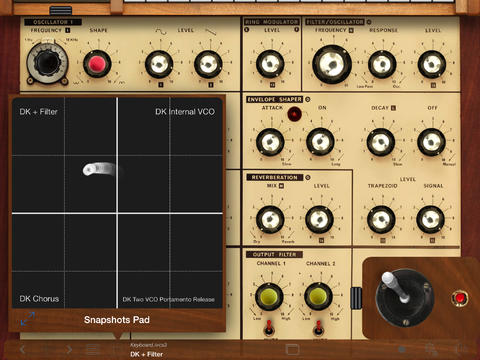
Task: Click the white puck on Snapshots Pad
Action: [x=100, y=169]
